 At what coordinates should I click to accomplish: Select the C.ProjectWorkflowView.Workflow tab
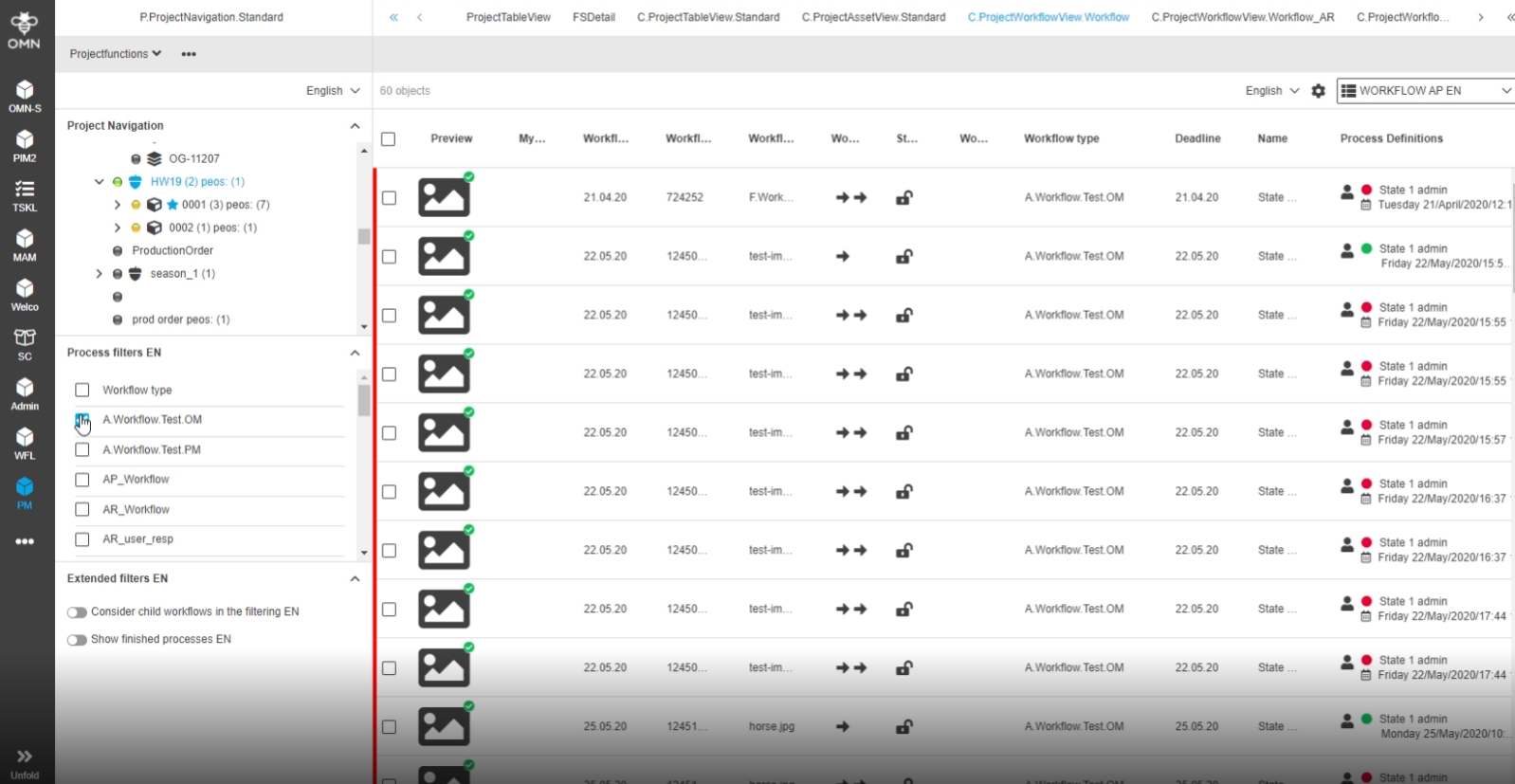(x=1049, y=17)
